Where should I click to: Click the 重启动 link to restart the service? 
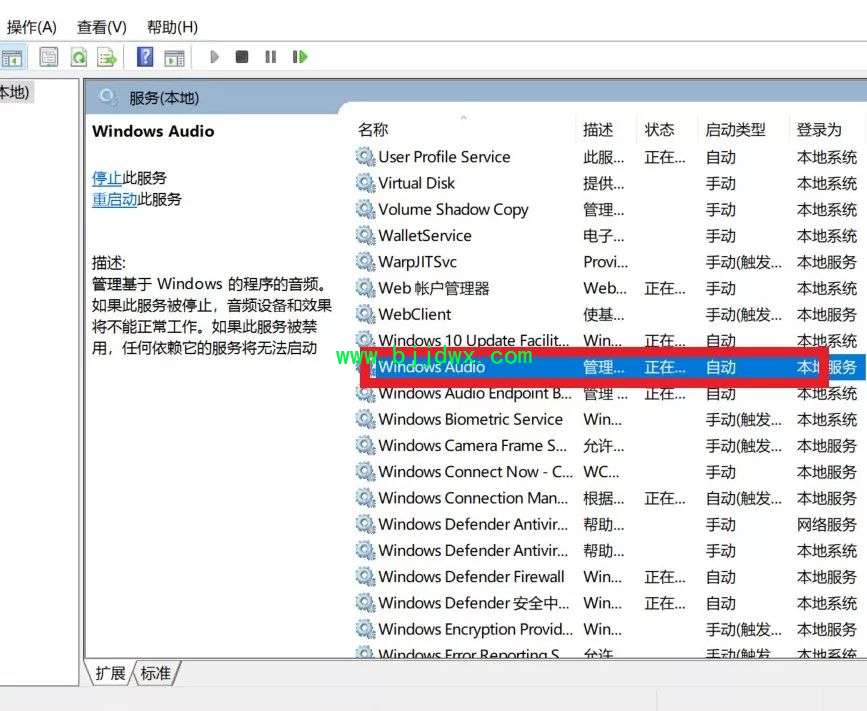(x=114, y=199)
